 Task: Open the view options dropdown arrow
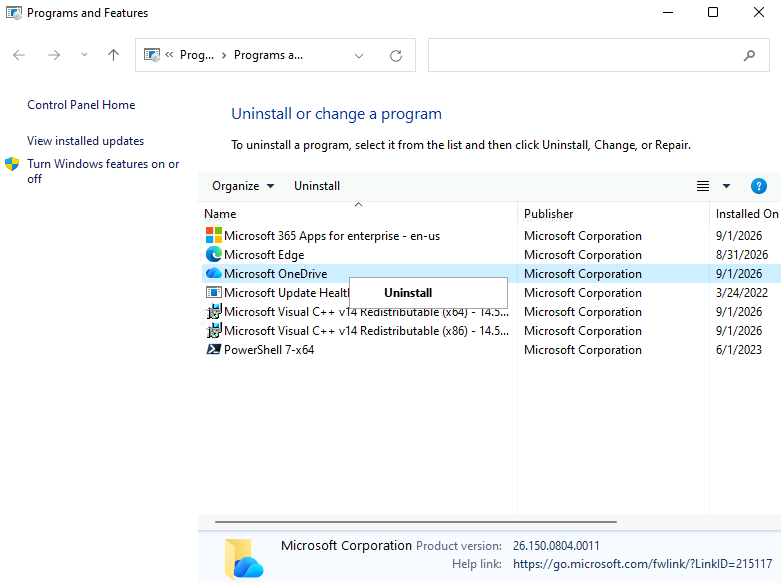coord(726,186)
